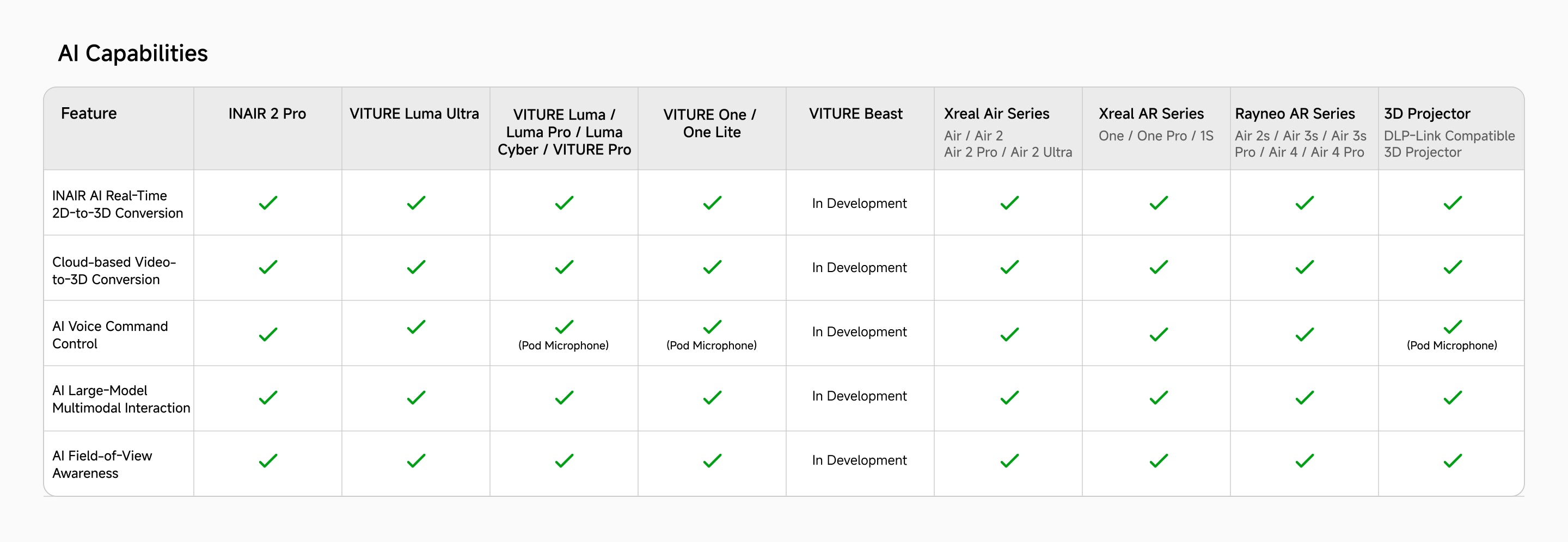Click 3D Projector checkmark for AI Voice Command
The width and height of the screenshot is (1568, 542).
click(x=1453, y=327)
